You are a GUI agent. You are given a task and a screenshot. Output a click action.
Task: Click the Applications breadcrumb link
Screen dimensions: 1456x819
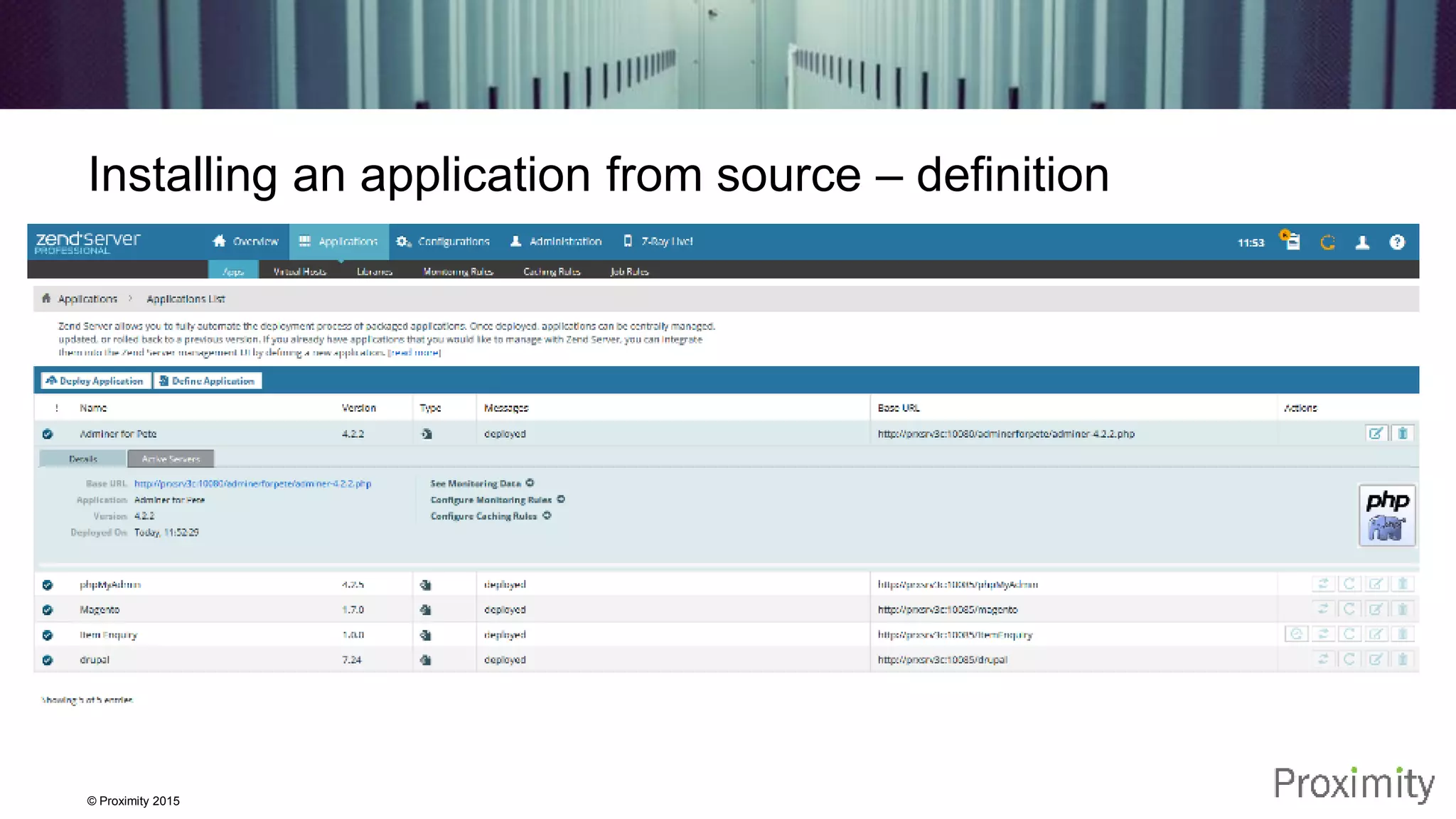(x=87, y=299)
